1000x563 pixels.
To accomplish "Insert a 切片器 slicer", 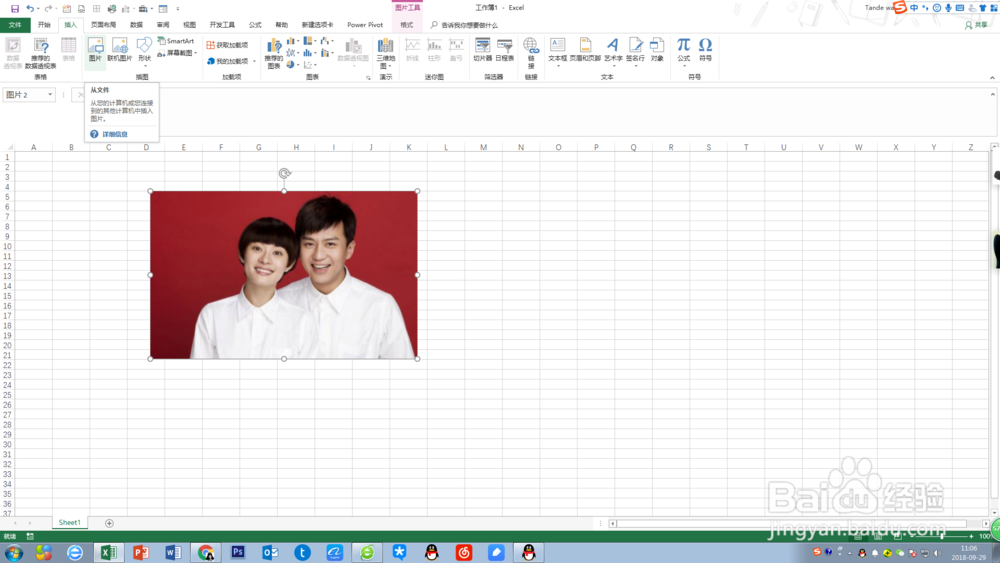I will tap(483, 50).
